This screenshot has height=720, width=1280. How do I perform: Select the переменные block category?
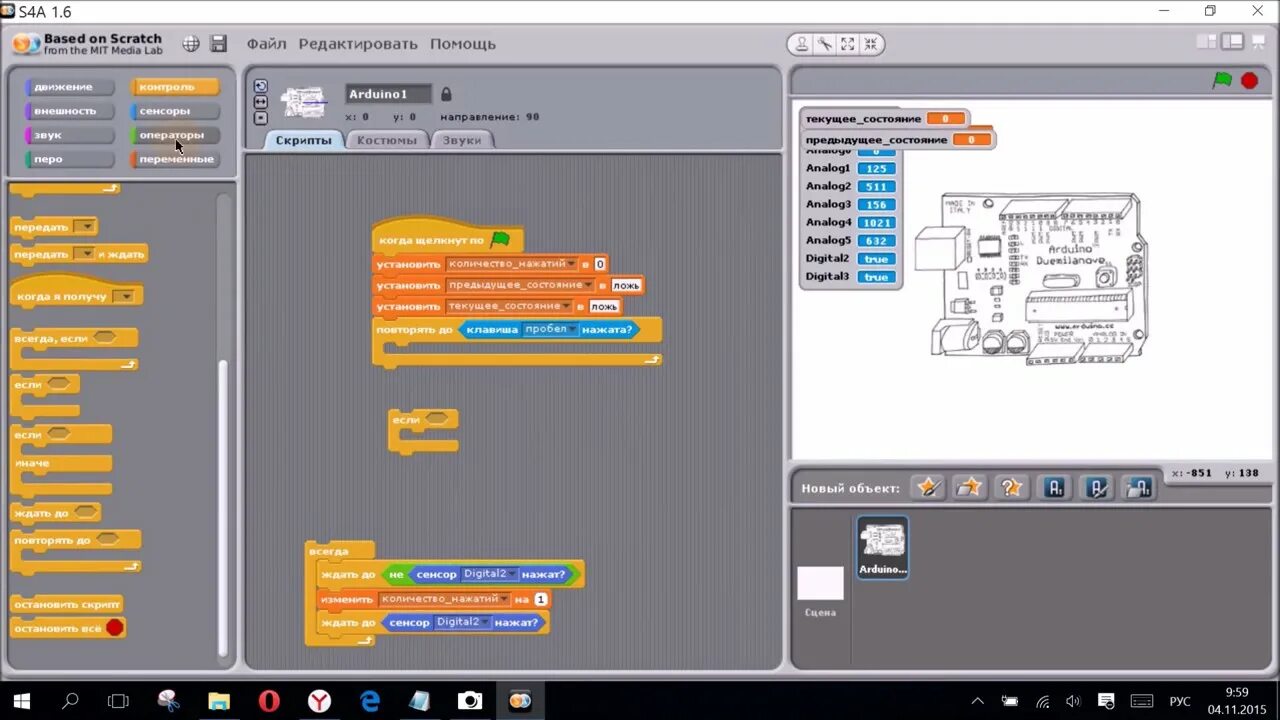point(174,159)
